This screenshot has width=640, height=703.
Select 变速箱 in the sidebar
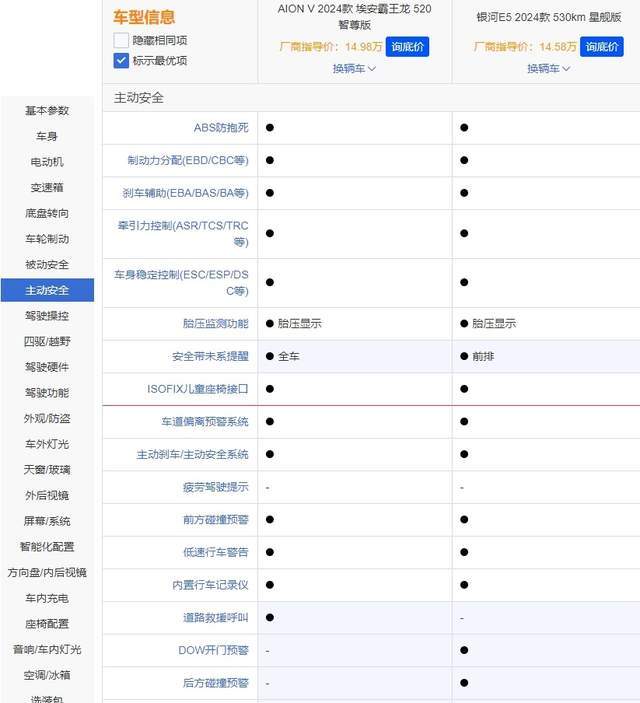pyautogui.click(x=47, y=187)
